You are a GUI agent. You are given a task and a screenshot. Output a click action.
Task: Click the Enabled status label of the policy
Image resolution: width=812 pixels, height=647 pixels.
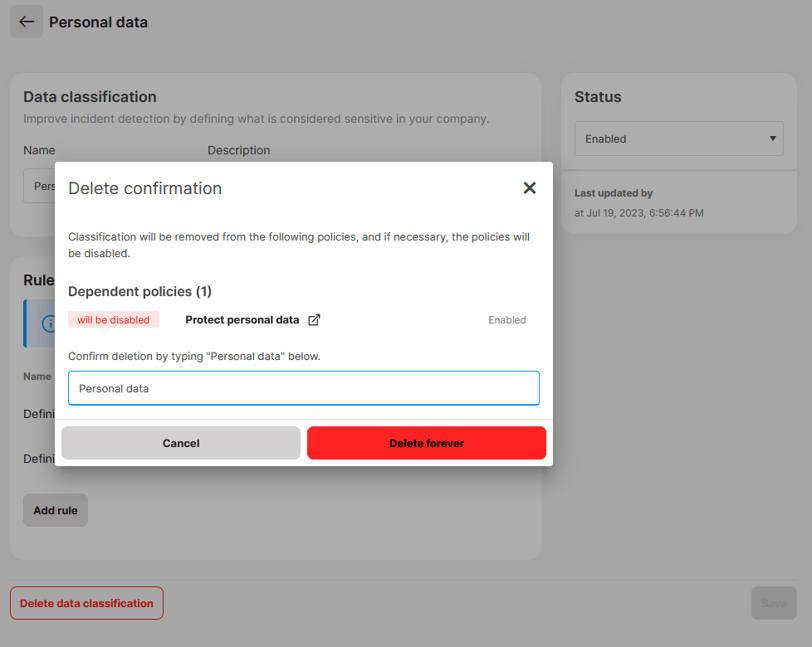pyautogui.click(x=507, y=319)
